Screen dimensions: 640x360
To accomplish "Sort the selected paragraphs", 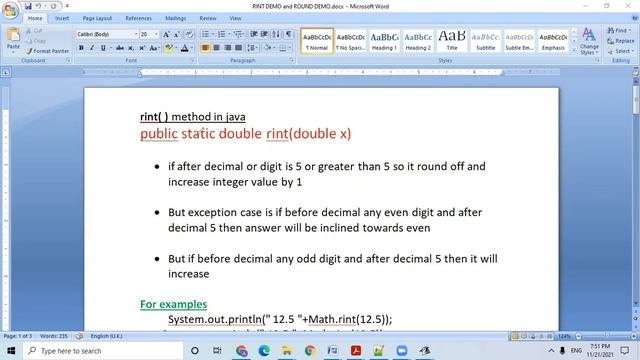I will (276, 34).
